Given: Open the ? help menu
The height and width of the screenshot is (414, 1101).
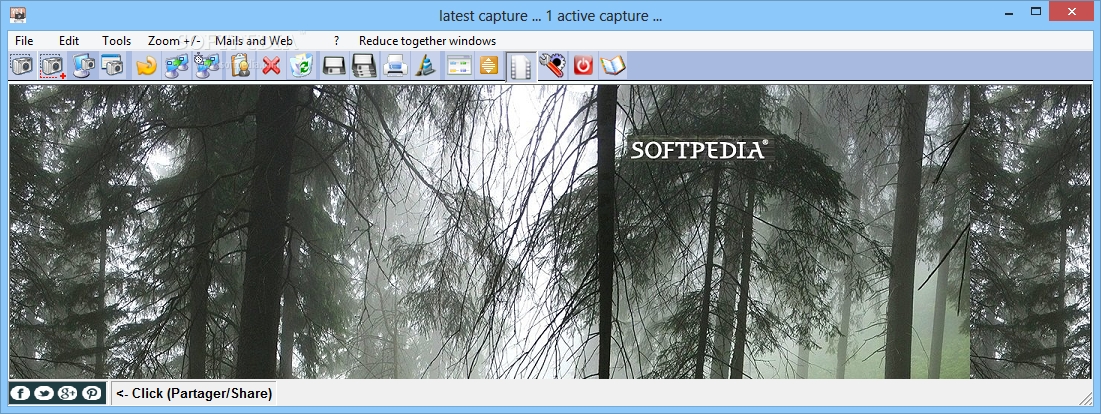Looking at the screenshot, I should click(x=336, y=41).
